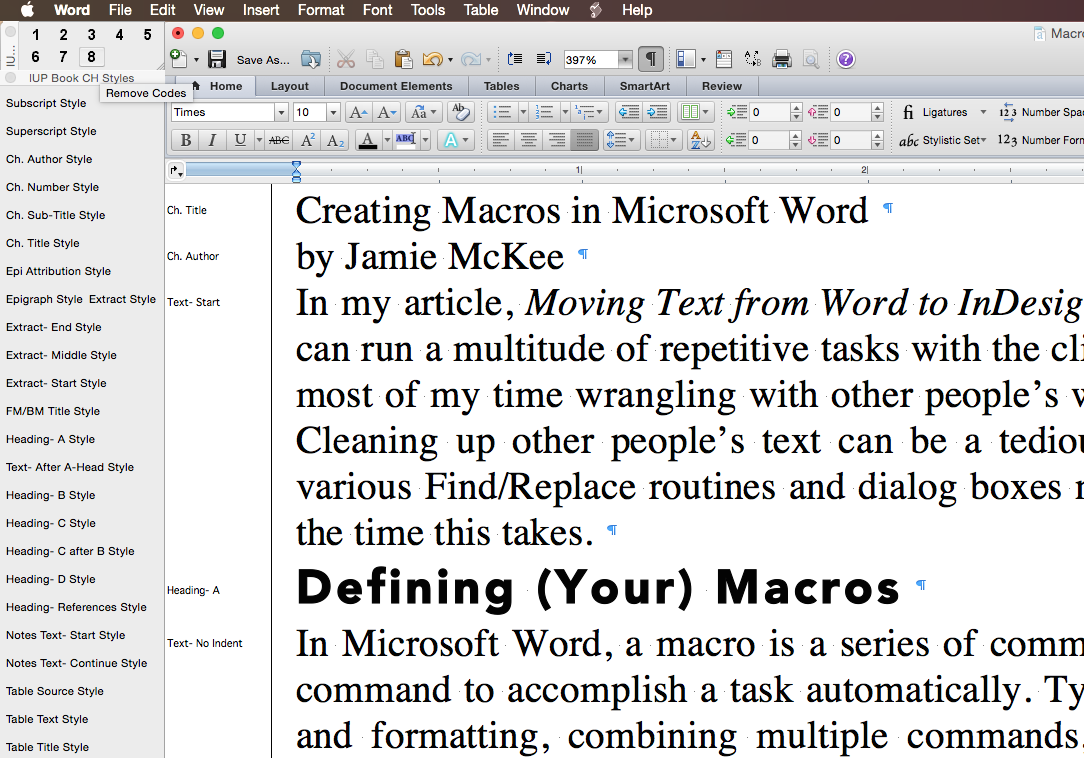Decrease the font size
Screen dimensions: 1084x758
click(387, 112)
